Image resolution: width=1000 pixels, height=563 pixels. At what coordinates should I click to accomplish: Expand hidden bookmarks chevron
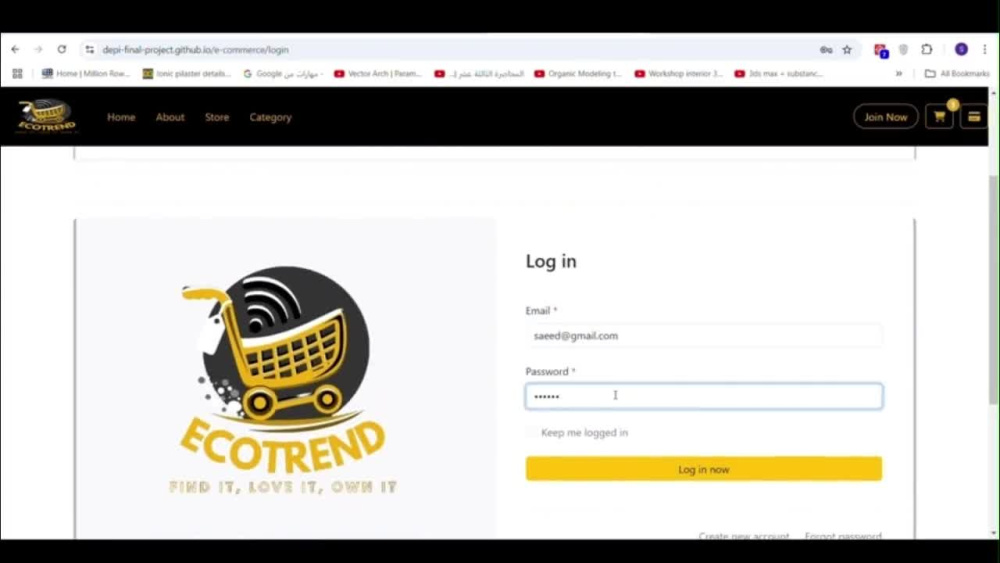pyautogui.click(x=899, y=74)
